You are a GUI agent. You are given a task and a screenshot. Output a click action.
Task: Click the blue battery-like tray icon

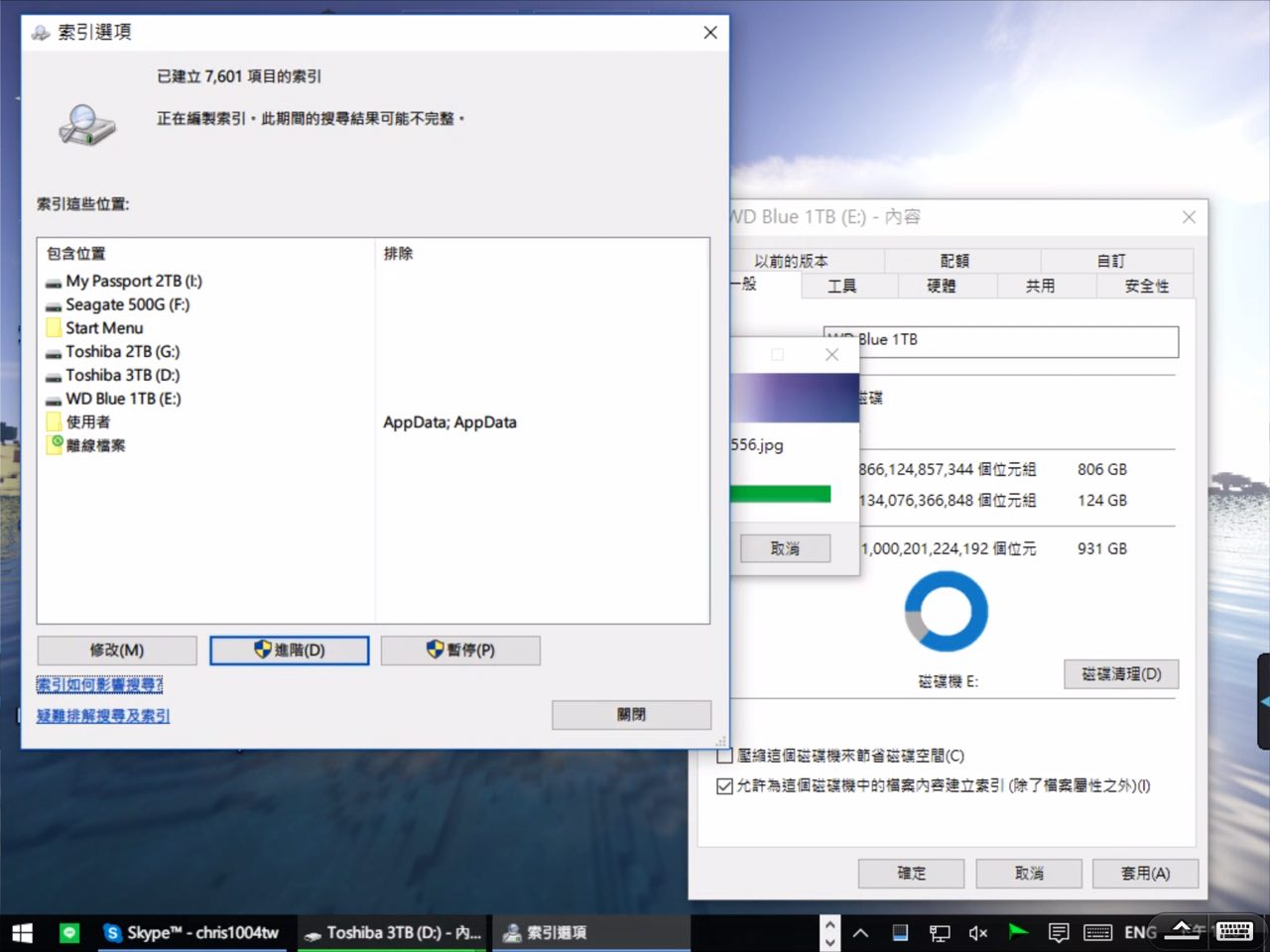click(900, 932)
